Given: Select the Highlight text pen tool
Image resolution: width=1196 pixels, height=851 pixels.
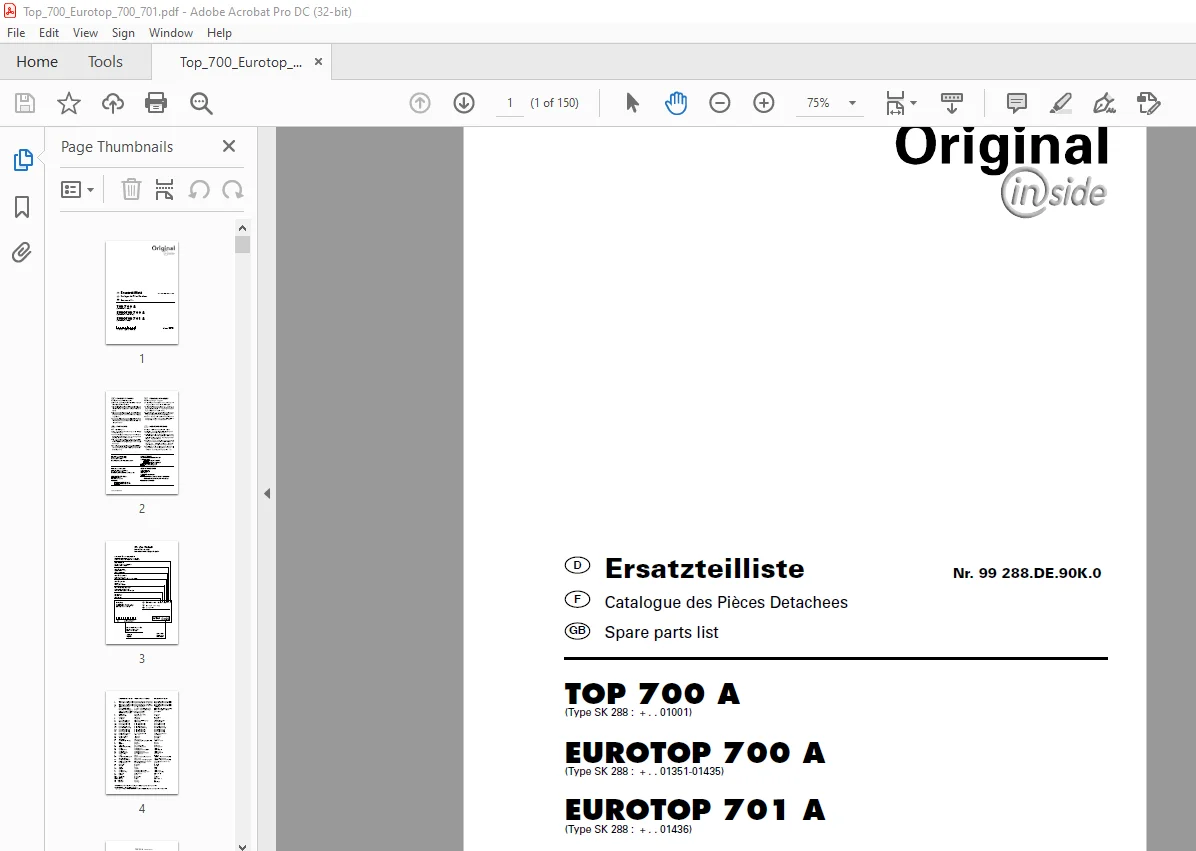Looking at the screenshot, I should [1060, 103].
